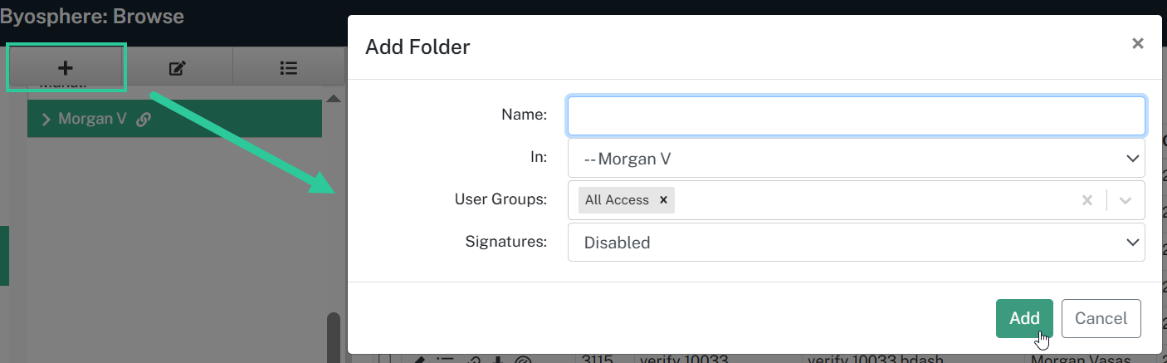Expand the User Groups options arrow
The height and width of the screenshot is (363, 1167).
(1125, 200)
